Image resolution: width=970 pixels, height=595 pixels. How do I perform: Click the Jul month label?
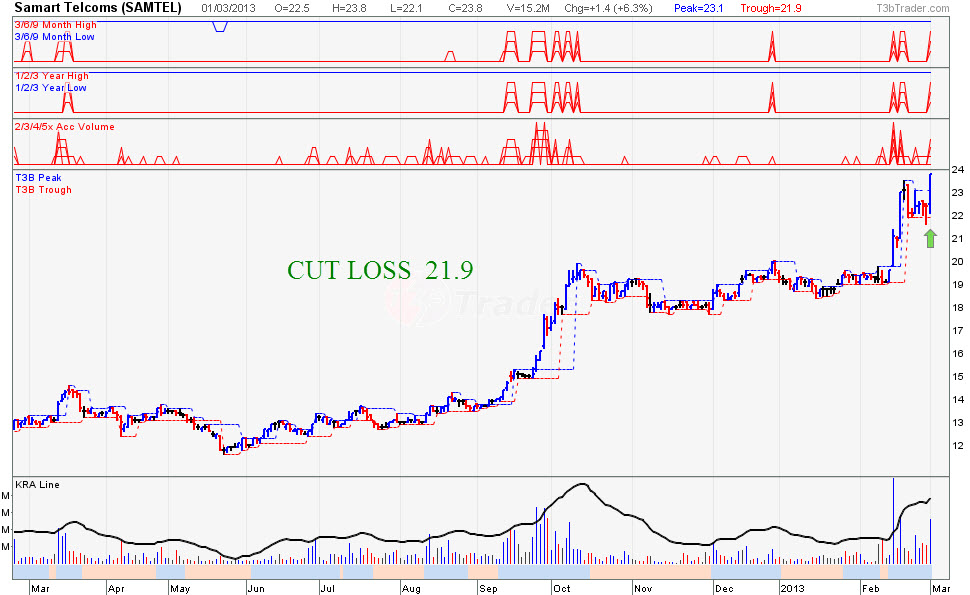pyautogui.click(x=328, y=588)
